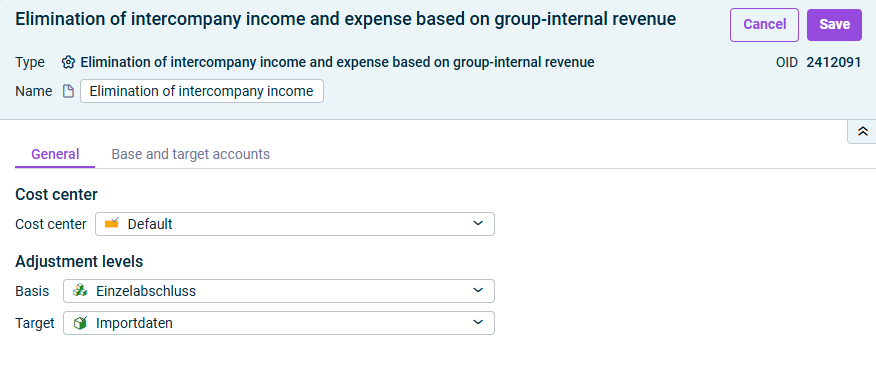Image resolution: width=876 pixels, height=367 pixels.
Task: Save the elimination settings
Action: [x=834, y=25]
